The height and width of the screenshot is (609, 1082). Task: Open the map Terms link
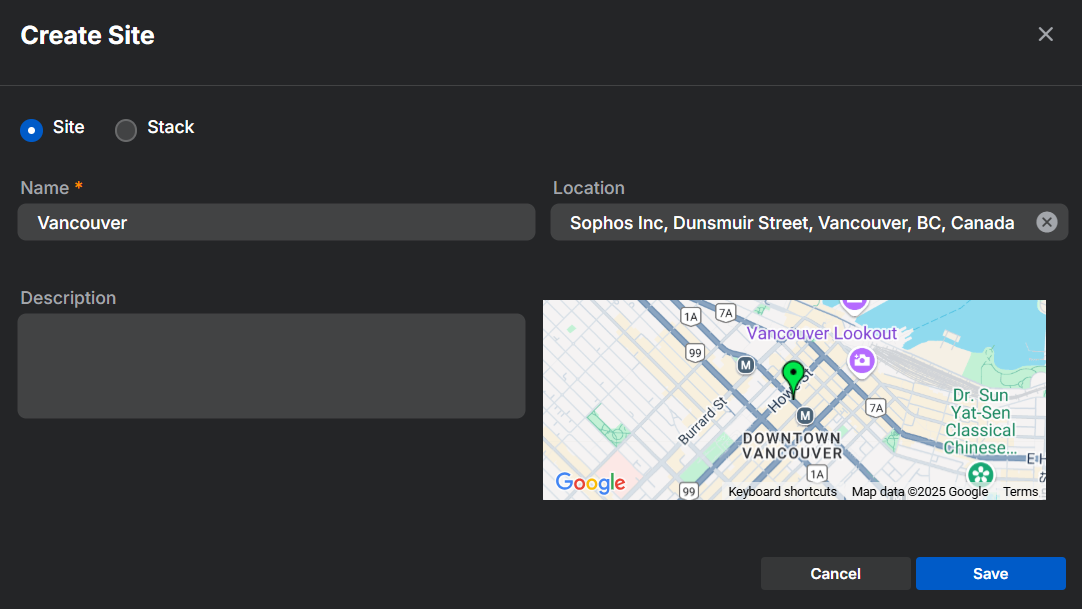tap(1020, 491)
